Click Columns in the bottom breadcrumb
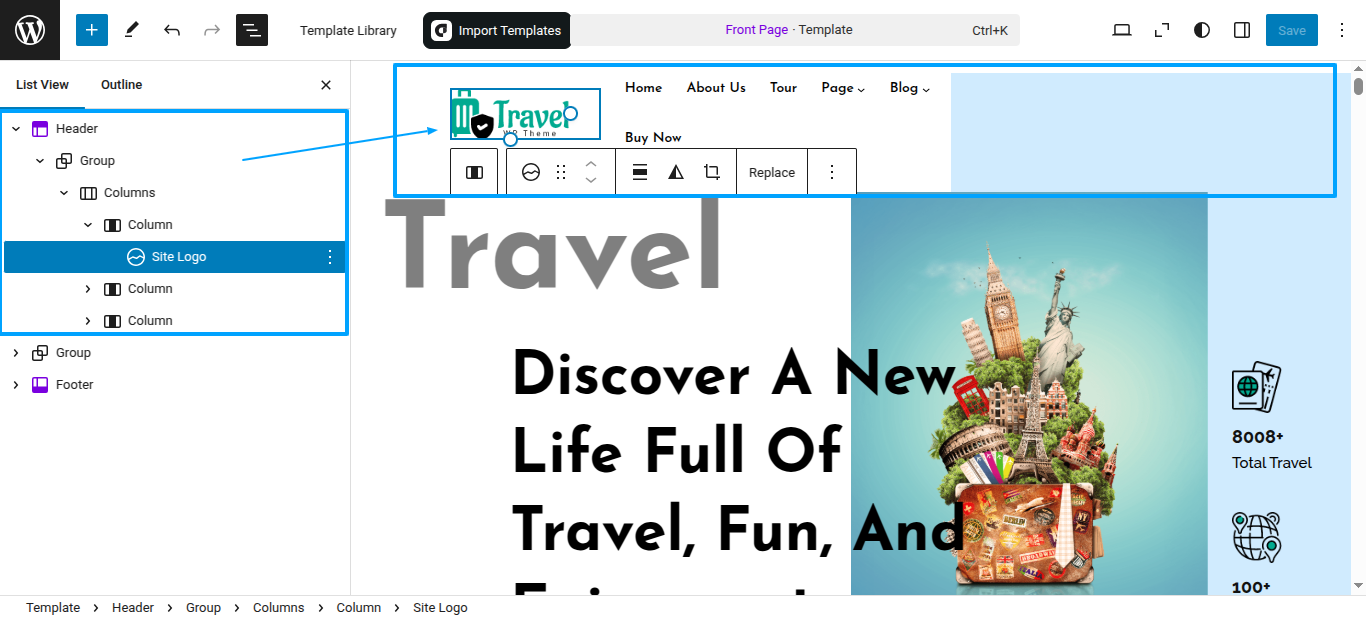This screenshot has width=1366, height=620. click(x=278, y=608)
